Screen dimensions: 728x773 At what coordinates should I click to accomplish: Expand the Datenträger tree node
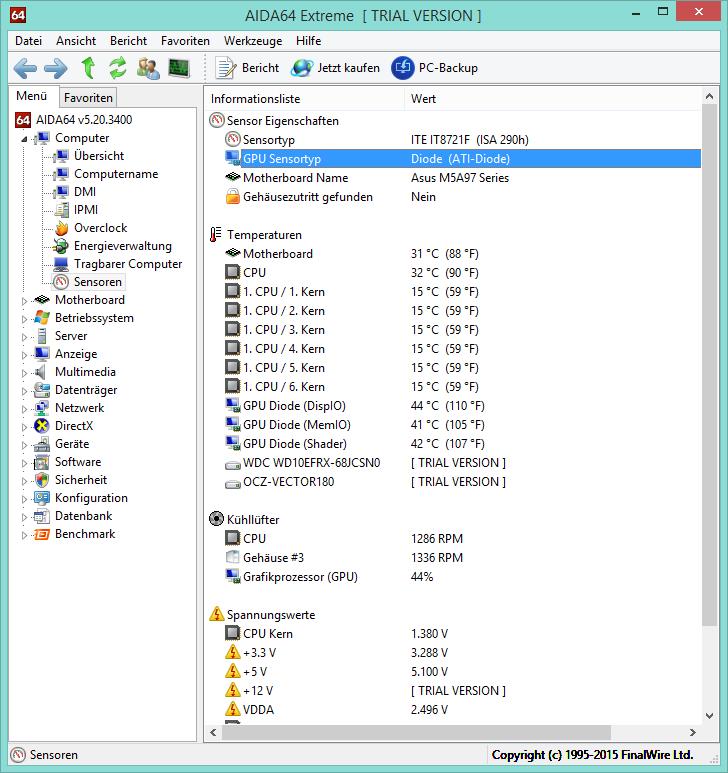[x=24, y=391]
